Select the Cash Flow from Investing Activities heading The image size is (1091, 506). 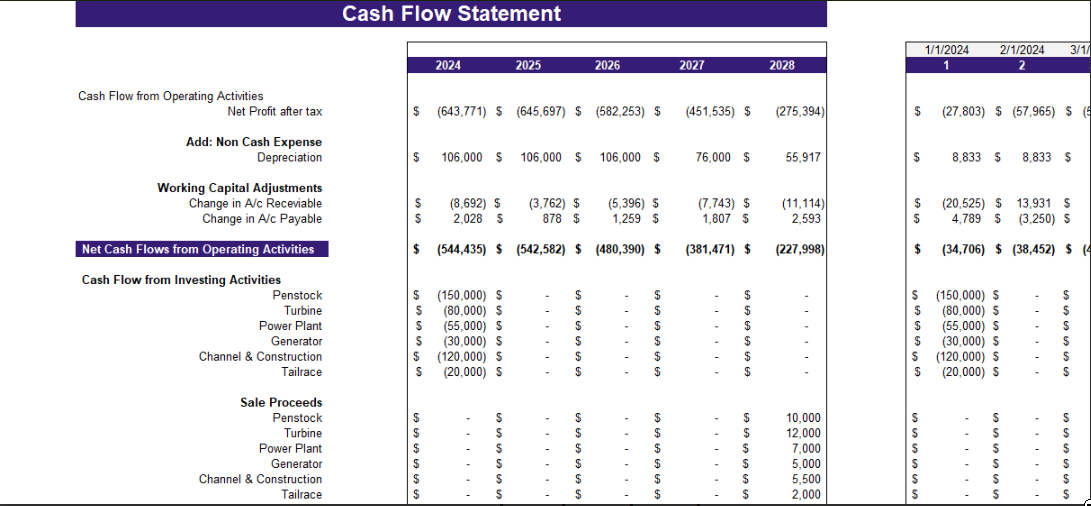pos(182,280)
